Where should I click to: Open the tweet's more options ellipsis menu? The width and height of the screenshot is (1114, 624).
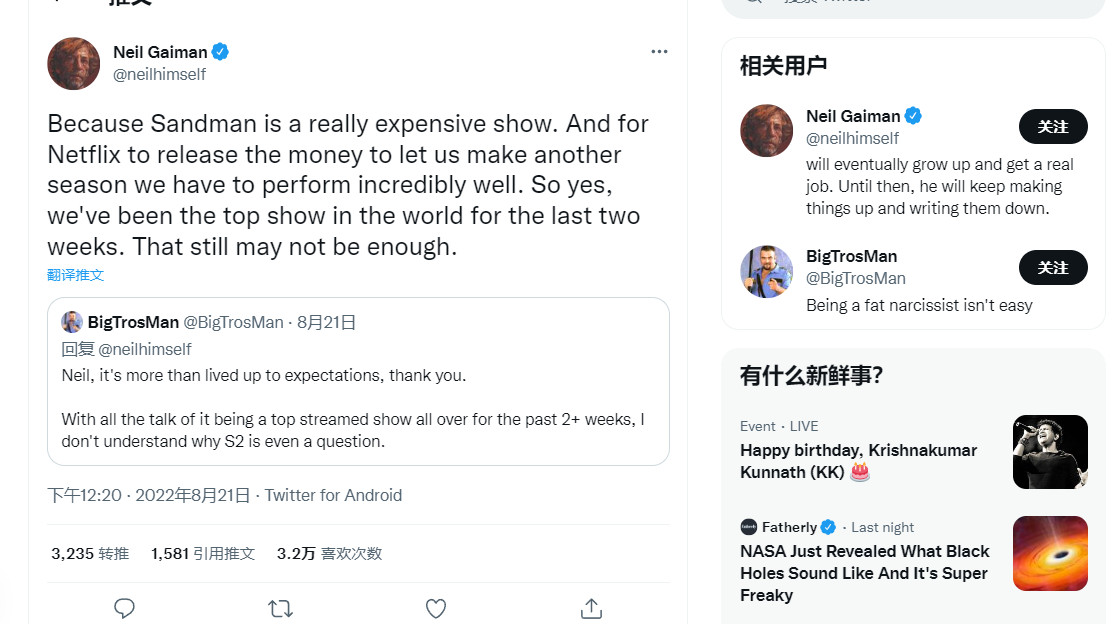[659, 51]
